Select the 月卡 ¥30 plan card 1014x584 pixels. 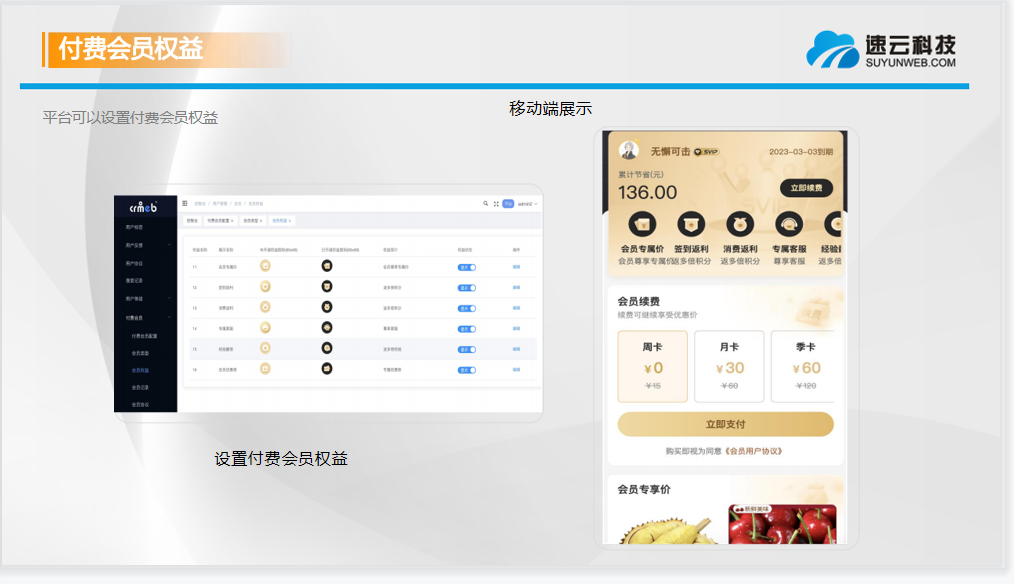(729, 366)
